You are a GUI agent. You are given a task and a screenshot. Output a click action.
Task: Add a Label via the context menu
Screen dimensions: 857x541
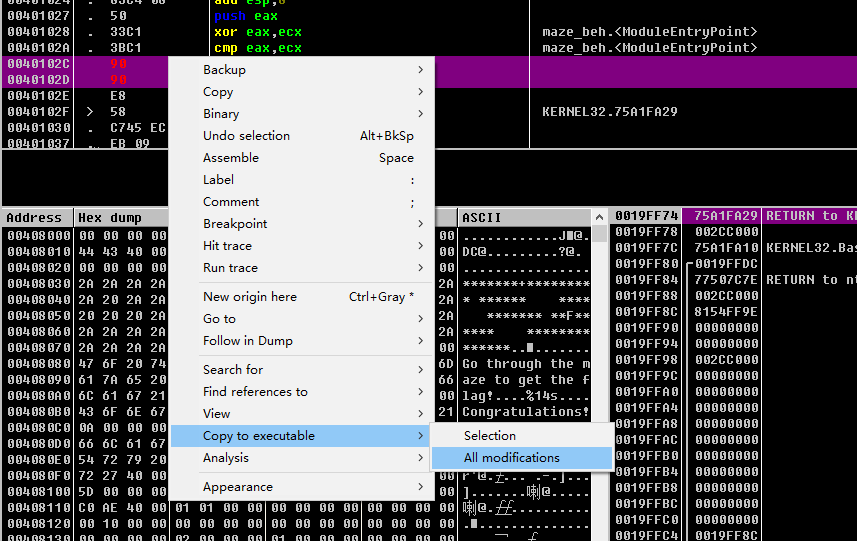pos(218,180)
